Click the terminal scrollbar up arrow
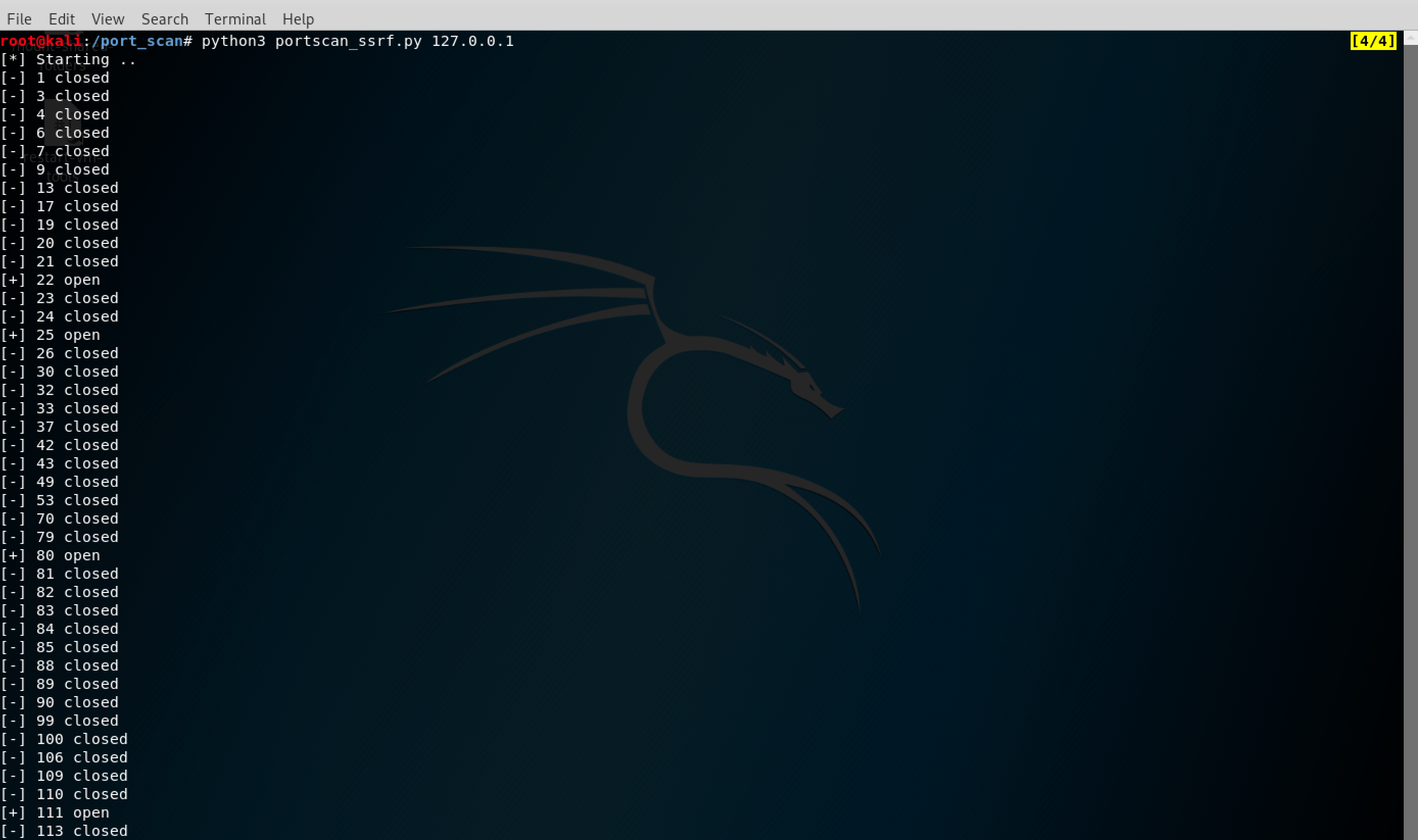The height and width of the screenshot is (840, 1418). click(1411, 38)
